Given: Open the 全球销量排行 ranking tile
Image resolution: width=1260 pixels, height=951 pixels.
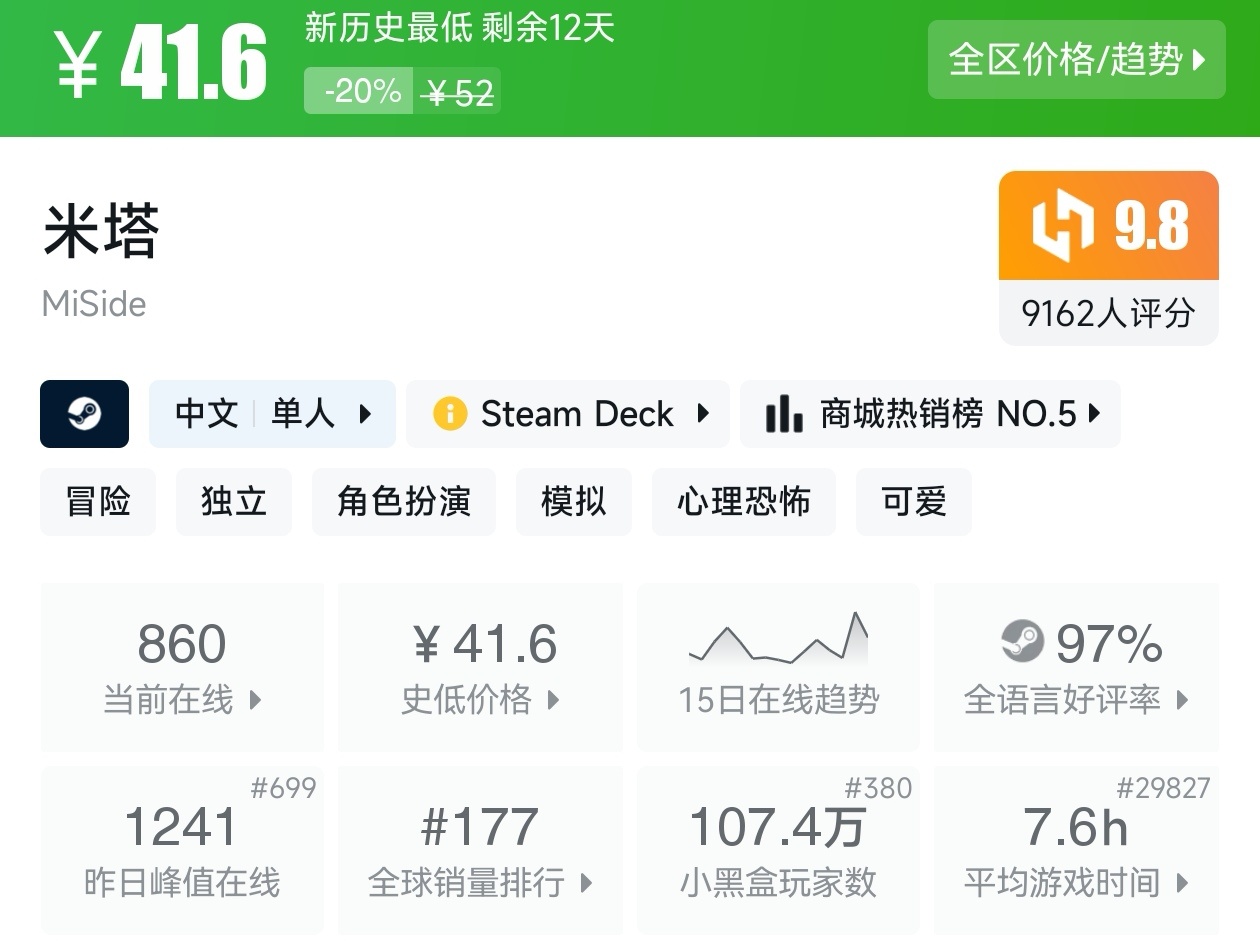Looking at the screenshot, I should point(480,850).
